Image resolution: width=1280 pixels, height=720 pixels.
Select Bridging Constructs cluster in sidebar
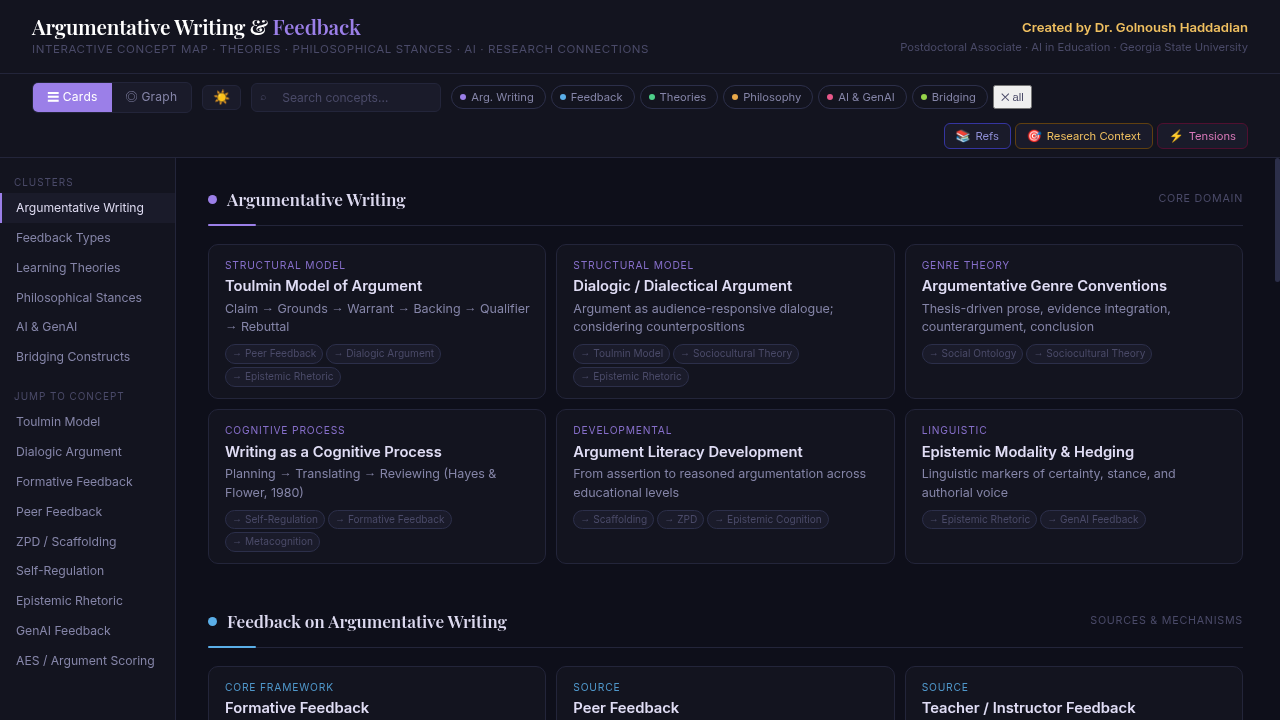pos(88,357)
